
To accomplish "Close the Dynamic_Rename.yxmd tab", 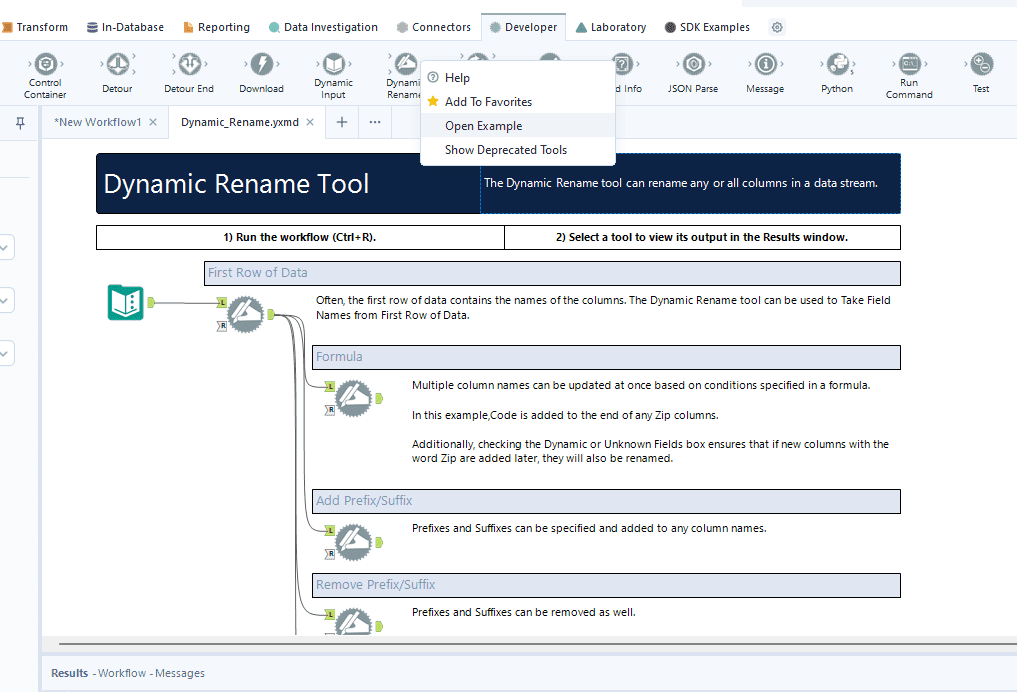I will tap(310, 122).
